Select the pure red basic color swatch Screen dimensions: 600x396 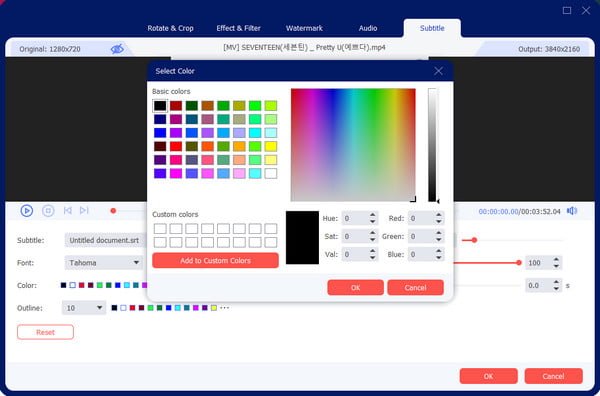coord(176,146)
